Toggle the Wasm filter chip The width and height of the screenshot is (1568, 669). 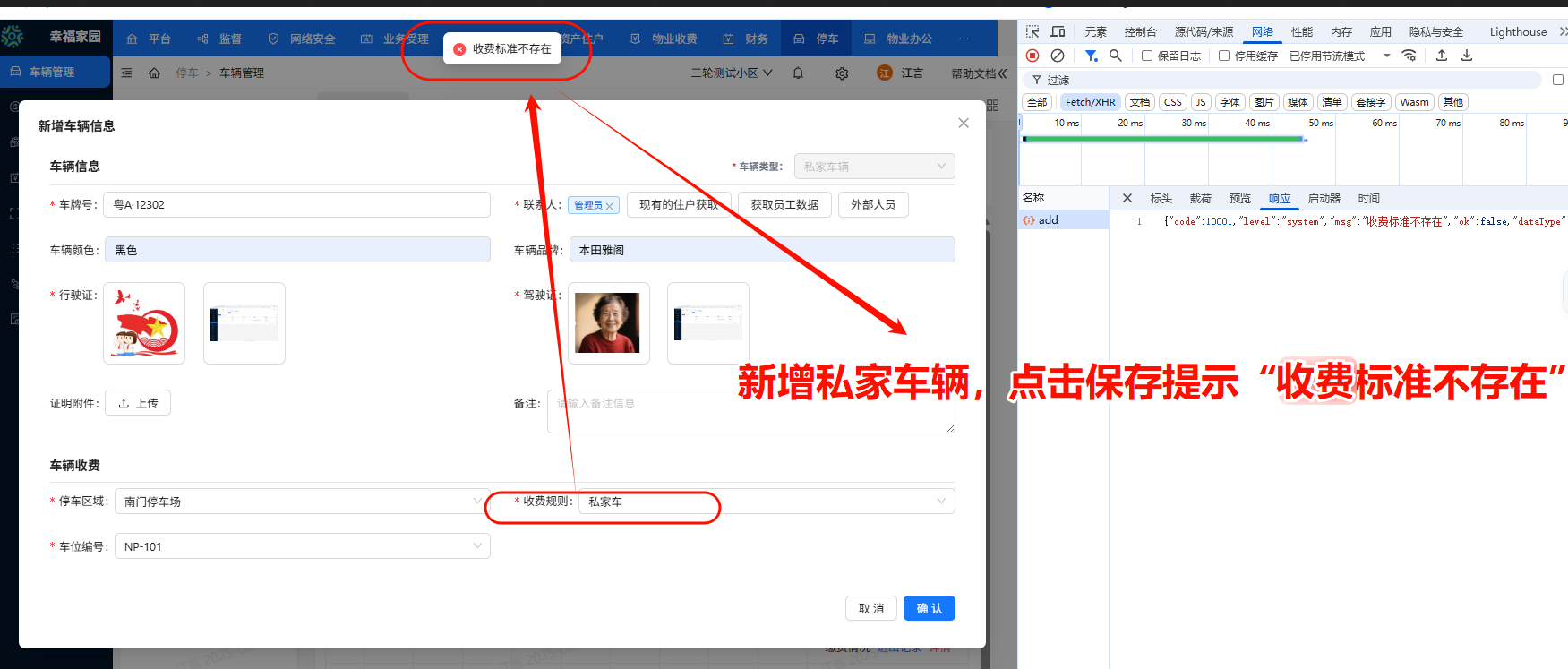click(1415, 102)
